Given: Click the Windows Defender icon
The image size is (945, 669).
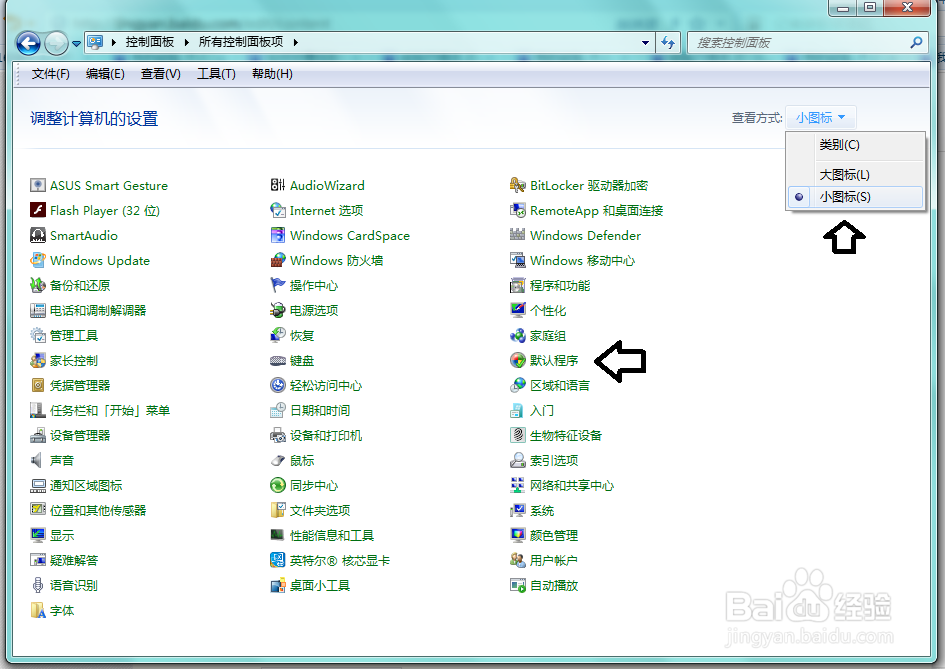Looking at the screenshot, I should 518,235.
